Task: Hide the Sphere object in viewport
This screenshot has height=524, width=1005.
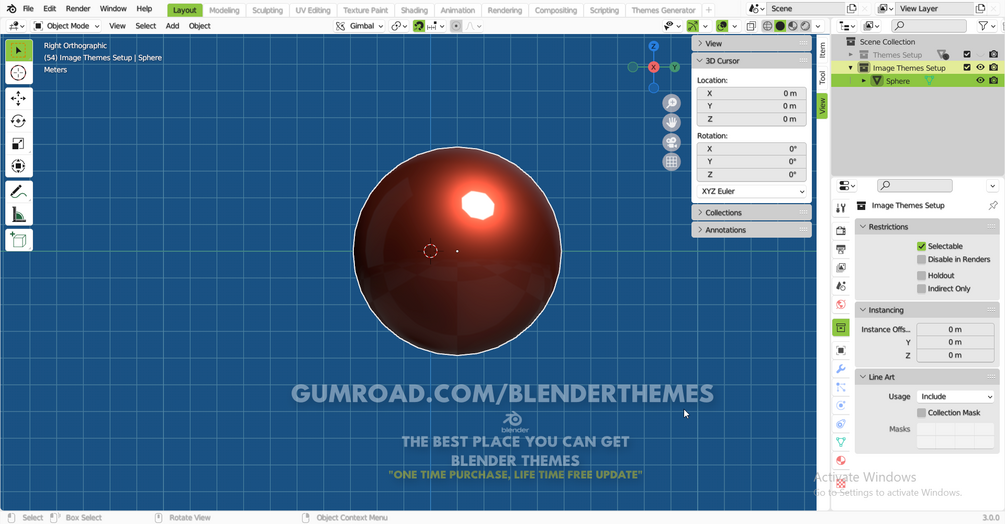Action: pyautogui.click(x=980, y=81)
